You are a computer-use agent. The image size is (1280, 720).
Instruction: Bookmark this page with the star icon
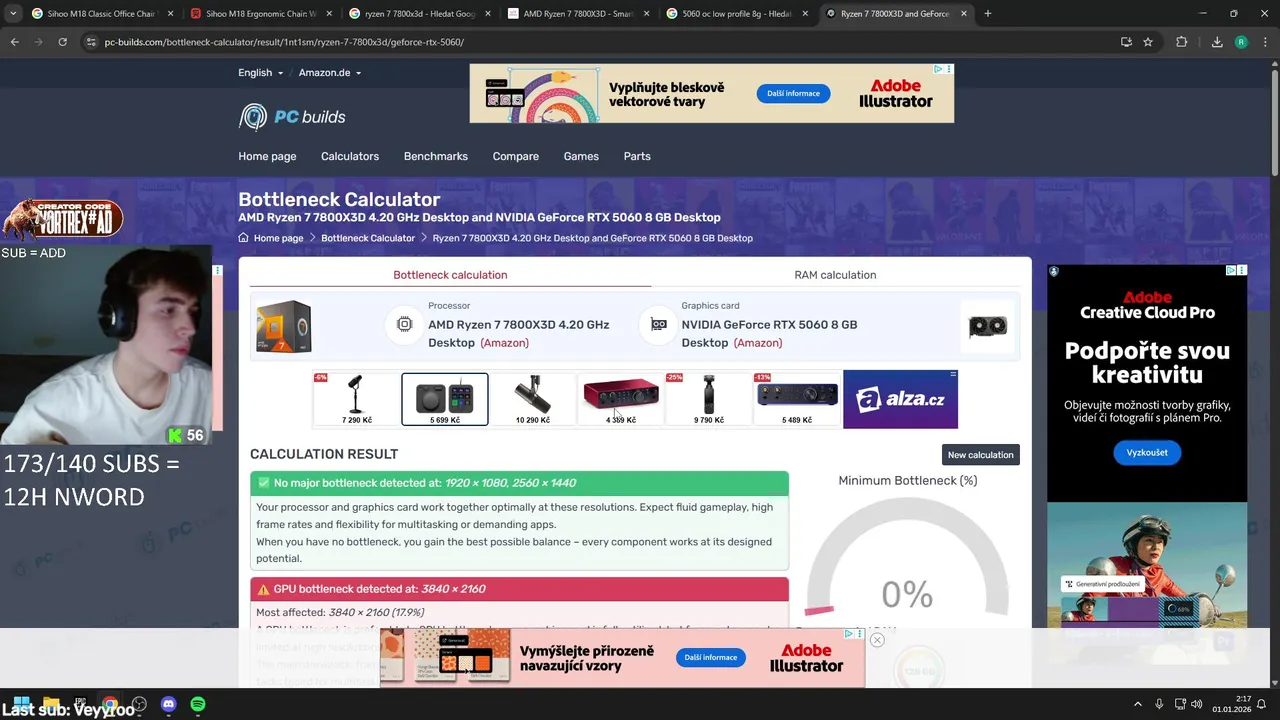[x=1148, y=42]
